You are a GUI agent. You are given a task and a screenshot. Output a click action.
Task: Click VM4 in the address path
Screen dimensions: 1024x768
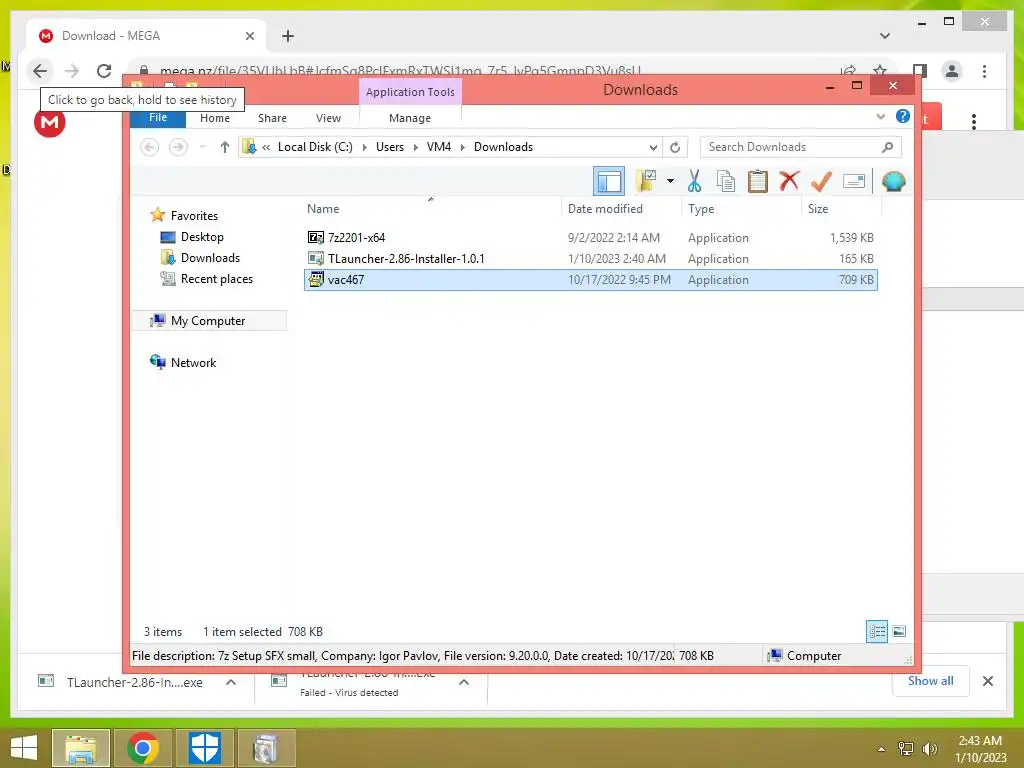pos(439,147)
